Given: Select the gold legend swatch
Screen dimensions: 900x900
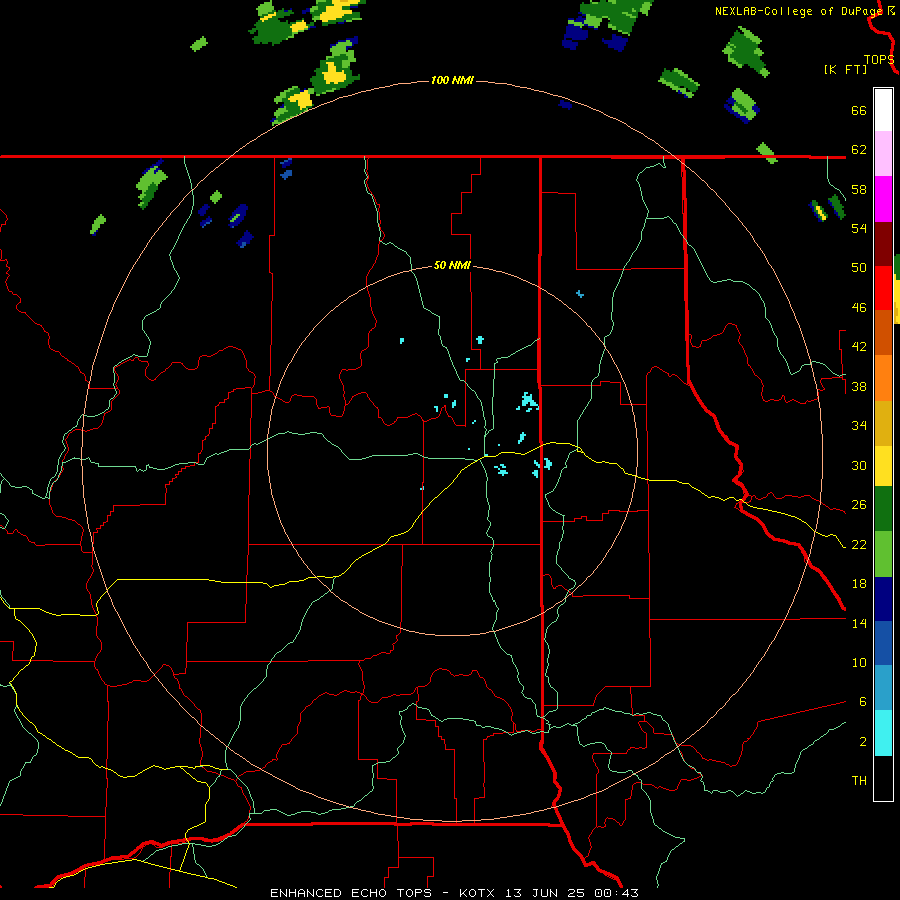Looking at the screenshot, I should click(x=883, y=423).
